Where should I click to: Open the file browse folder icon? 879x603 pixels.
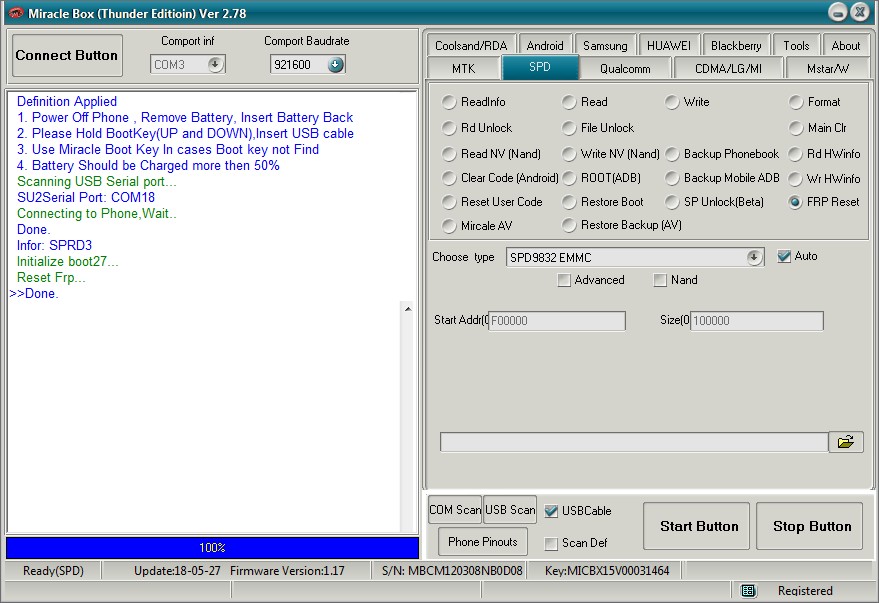click(x=845, y=442)
